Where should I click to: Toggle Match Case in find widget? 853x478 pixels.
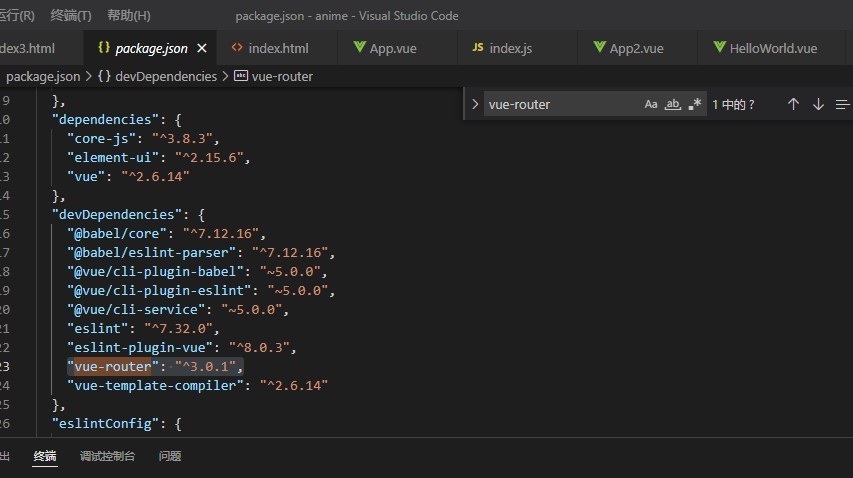[x=651, y=104]
